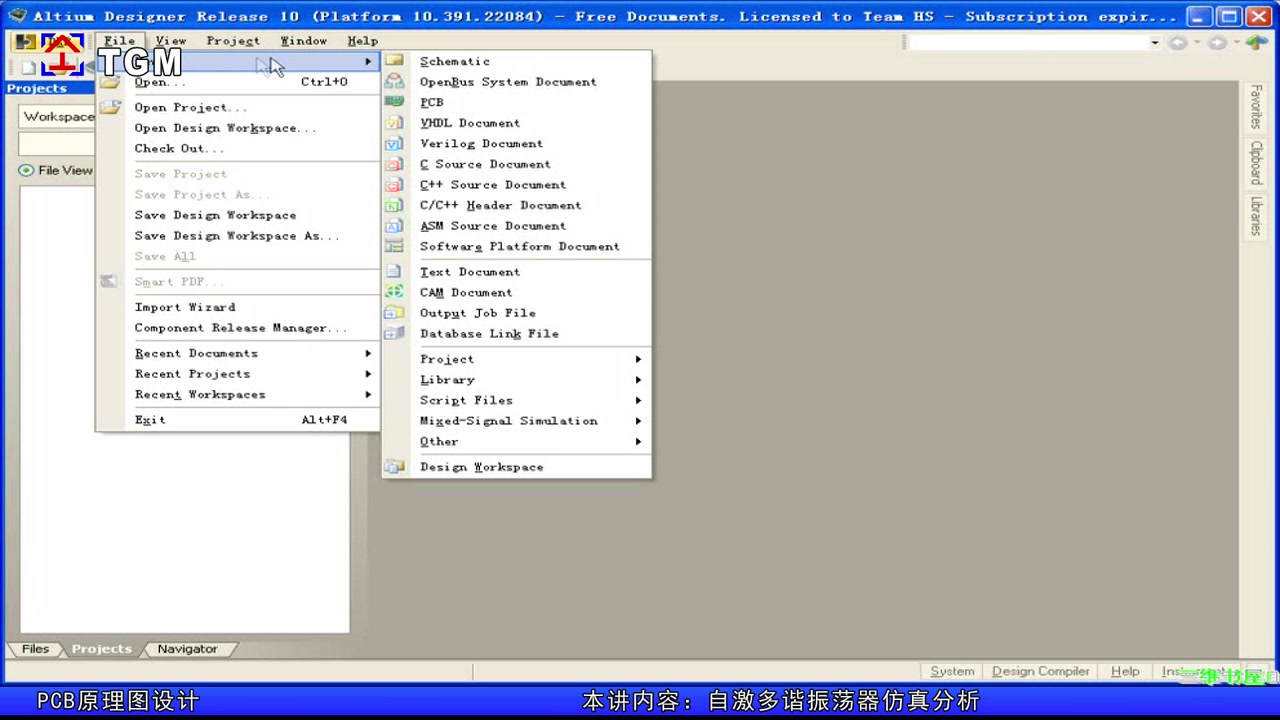
Task: Switch to the Projects panel tab
Action: pyautogui.click(x=101, y=649)
